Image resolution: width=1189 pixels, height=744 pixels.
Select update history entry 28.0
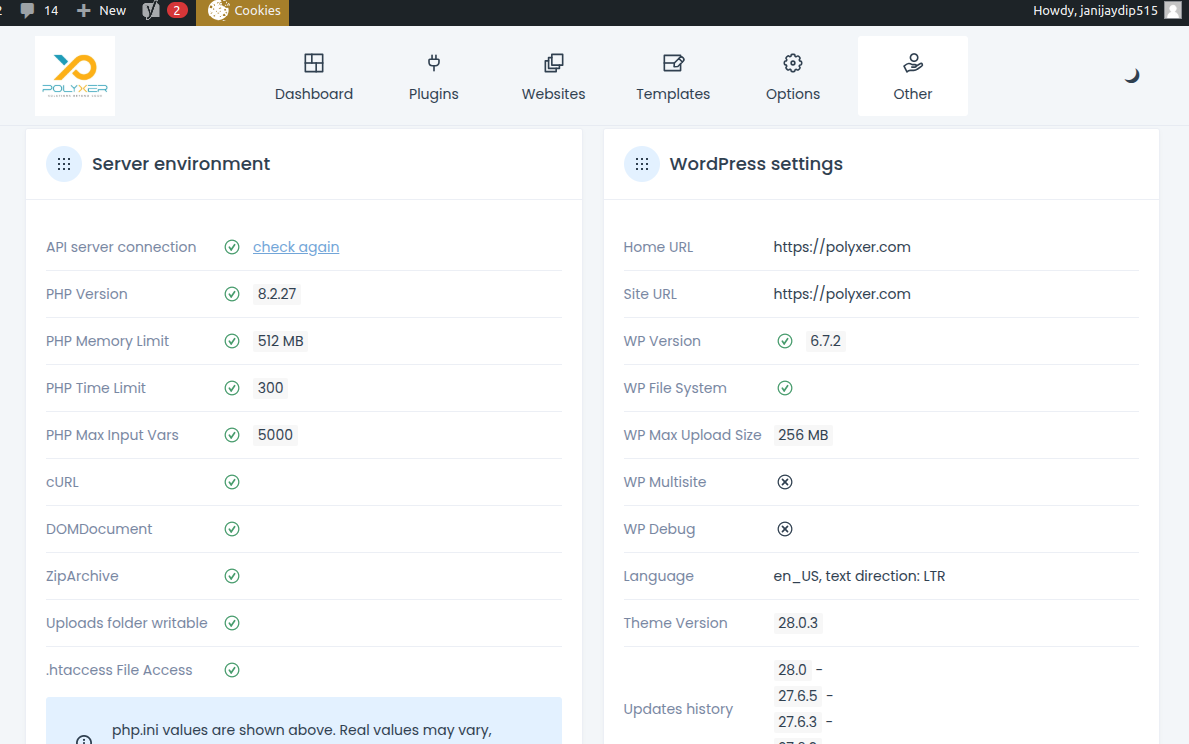(x=792, y=670)
